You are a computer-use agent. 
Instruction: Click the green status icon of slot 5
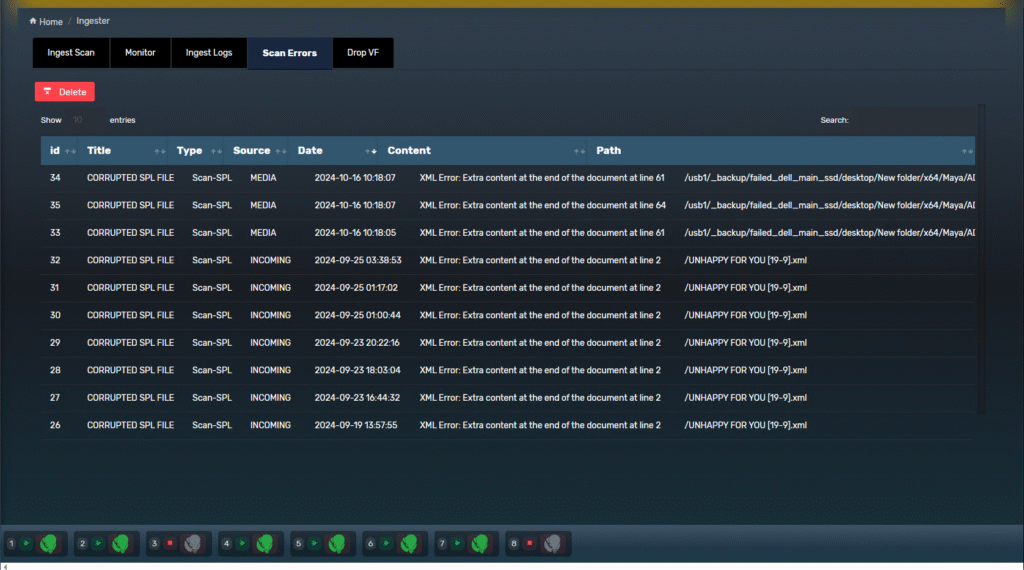point(337,544)
